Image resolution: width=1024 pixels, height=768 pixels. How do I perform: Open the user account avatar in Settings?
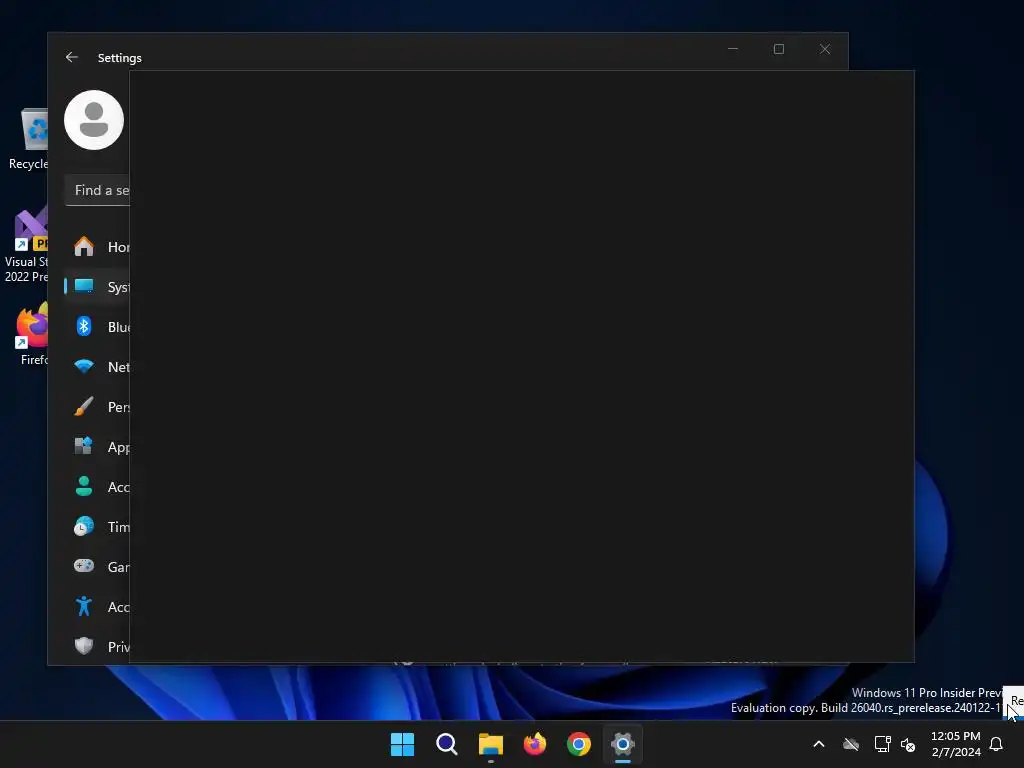94,120
